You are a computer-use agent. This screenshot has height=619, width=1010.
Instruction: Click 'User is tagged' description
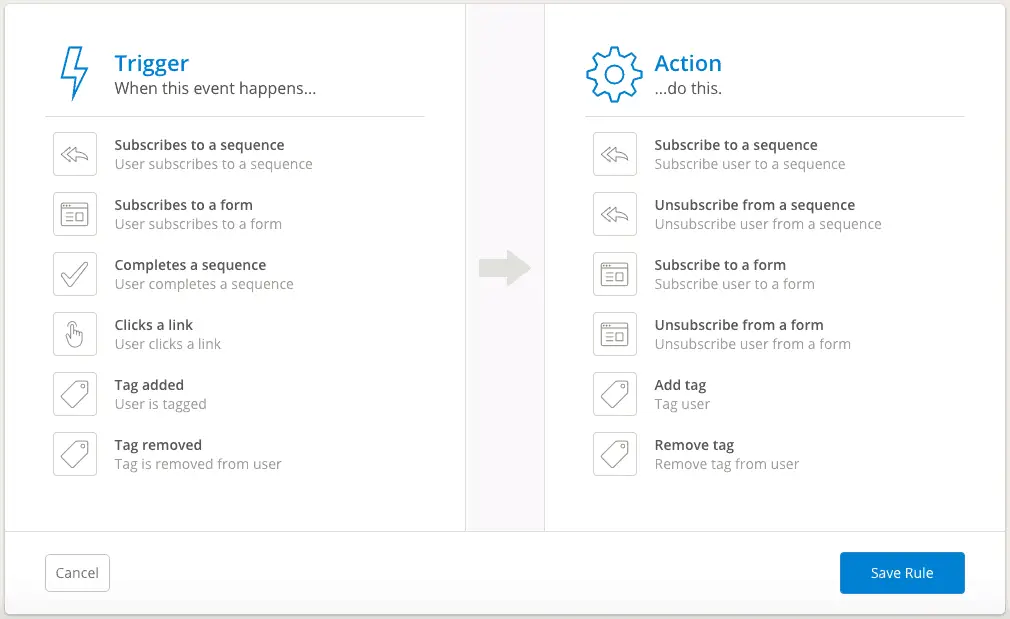point(160,404)
